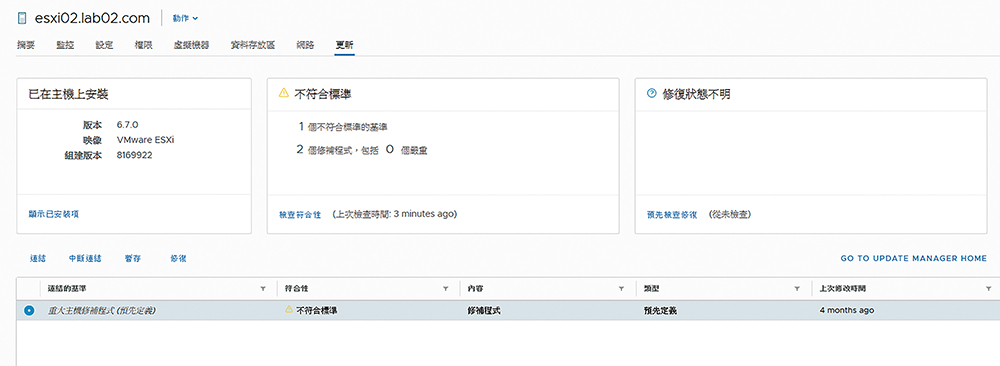Open filter for 內容 column
The height and width of the screenshot is (366, 1000).
pos(621,289)
